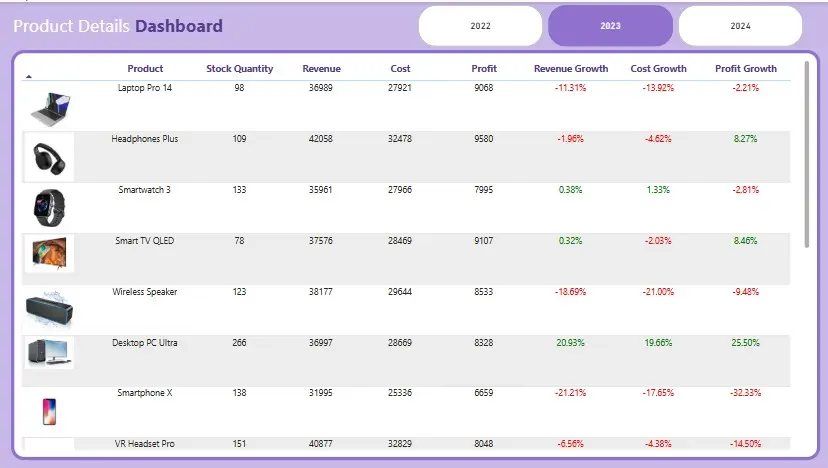Switch to the 2024 year filter
Image resolution: width=828 pixels, height=468 pixels.
[740, 26]
